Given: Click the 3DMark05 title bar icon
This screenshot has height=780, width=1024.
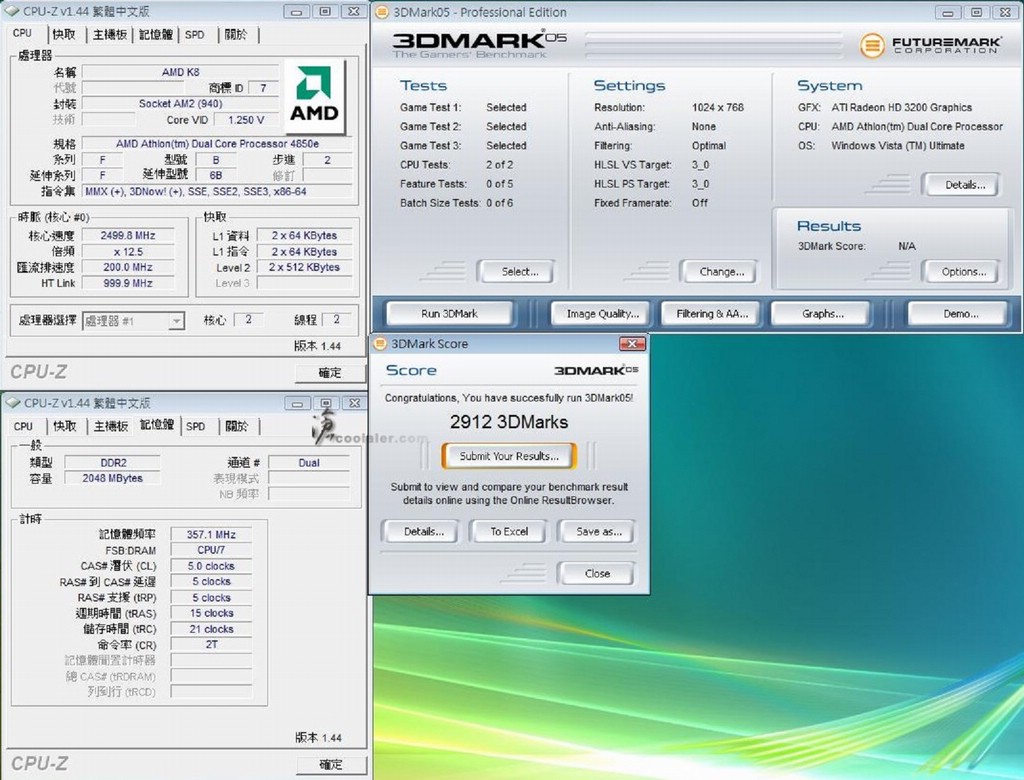Looking at the screenshot, I should (382, 12).
